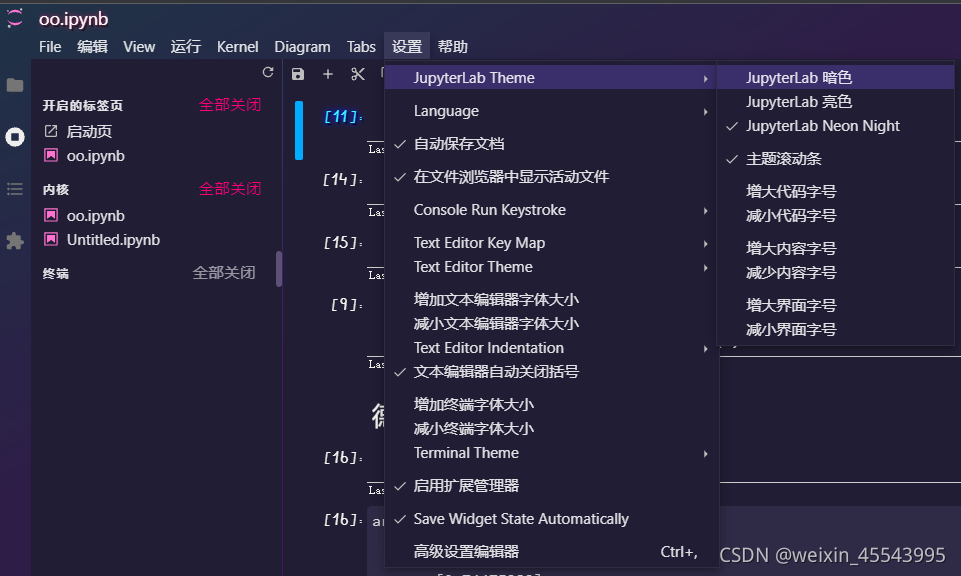This screenshot has height=576, width=961.
Task: Click 减小代码字号
Action: [x=835, y=216]
